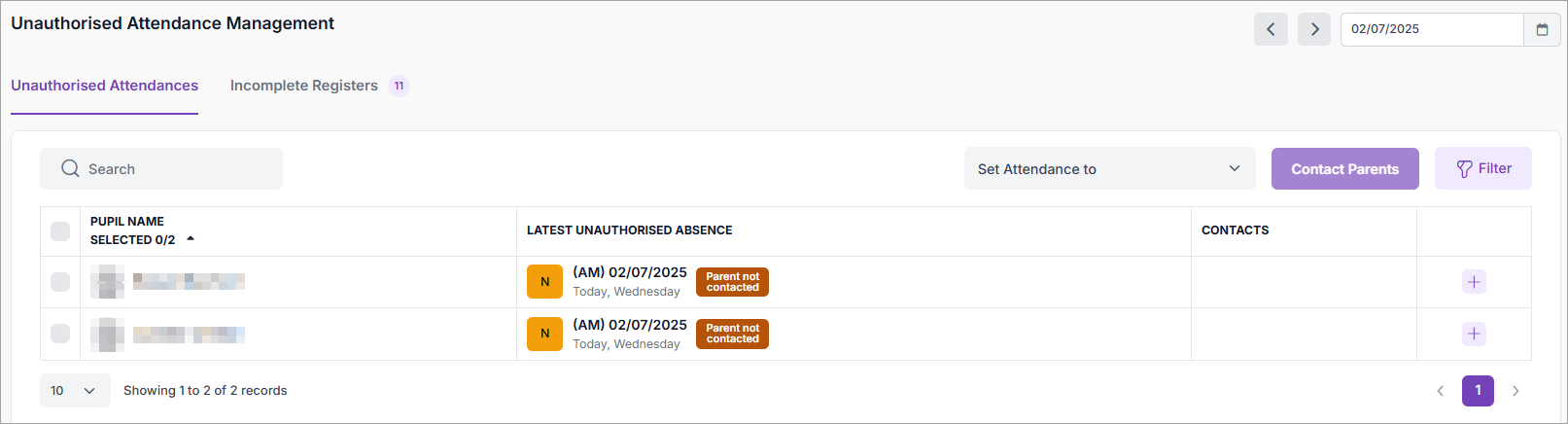Click the plus icon in second pupil row
Viewport: 1568px width, 424px height.
1474,334
